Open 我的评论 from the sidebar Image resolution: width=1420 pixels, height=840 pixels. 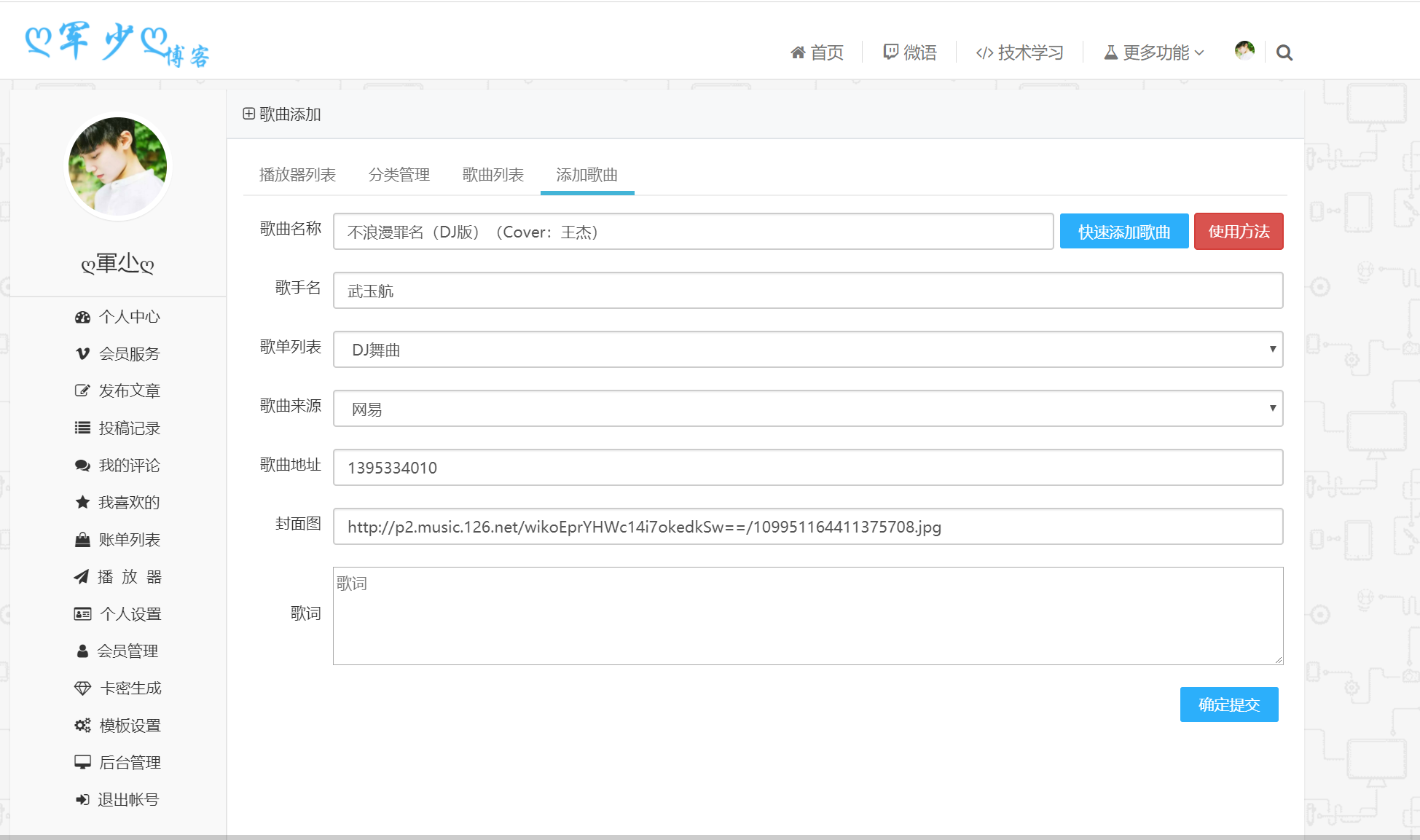82,465
